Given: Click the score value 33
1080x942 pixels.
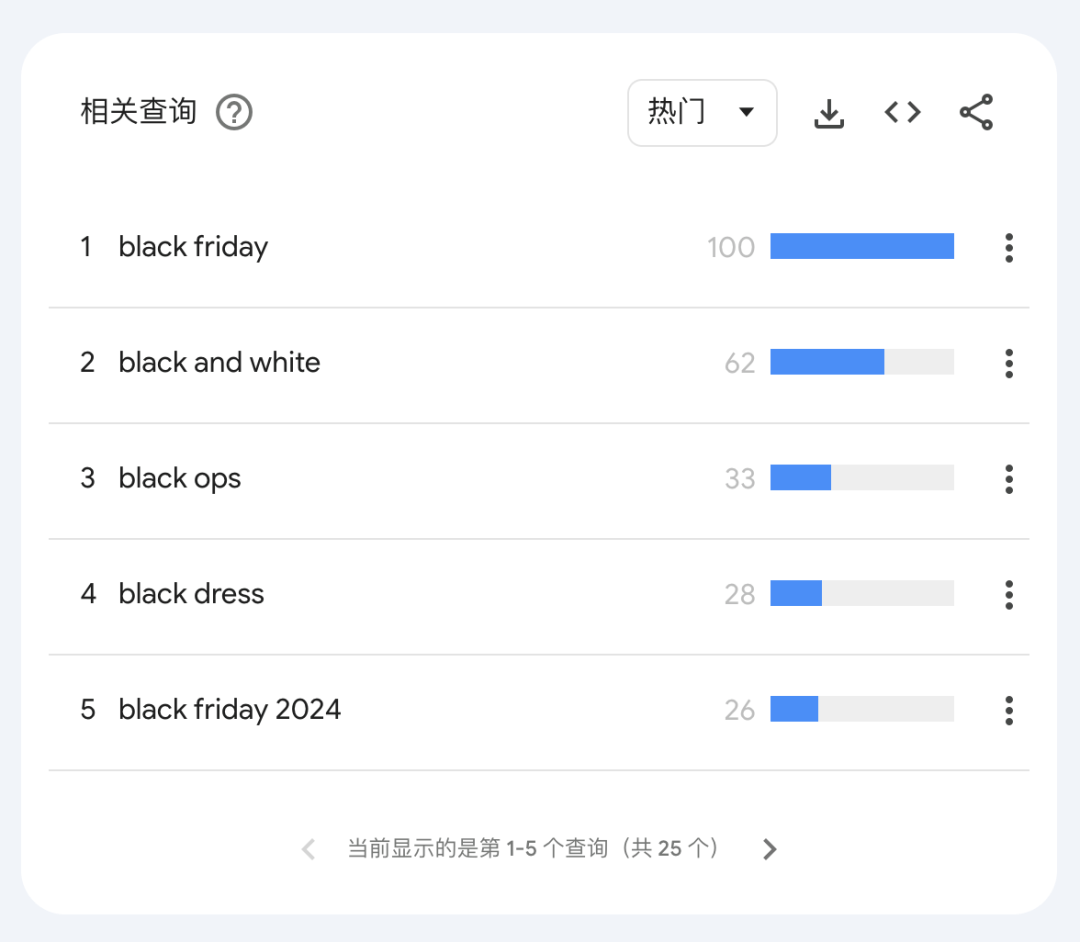Looking at the screenshot, I should tap(740, 479).
